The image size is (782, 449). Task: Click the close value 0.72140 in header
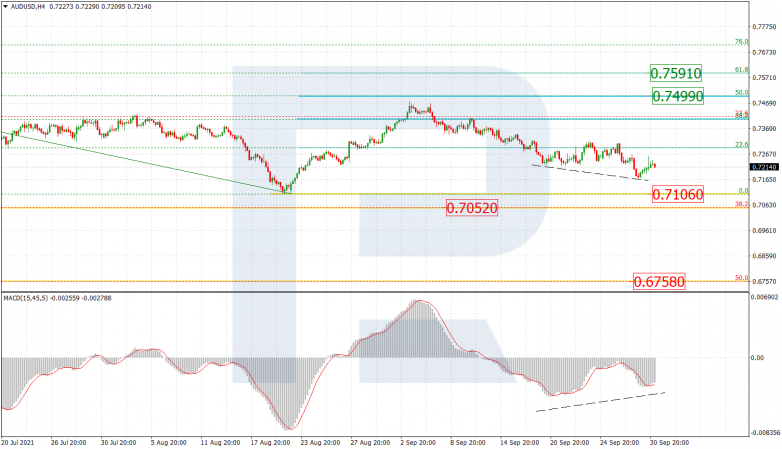(x=140, y=6)
